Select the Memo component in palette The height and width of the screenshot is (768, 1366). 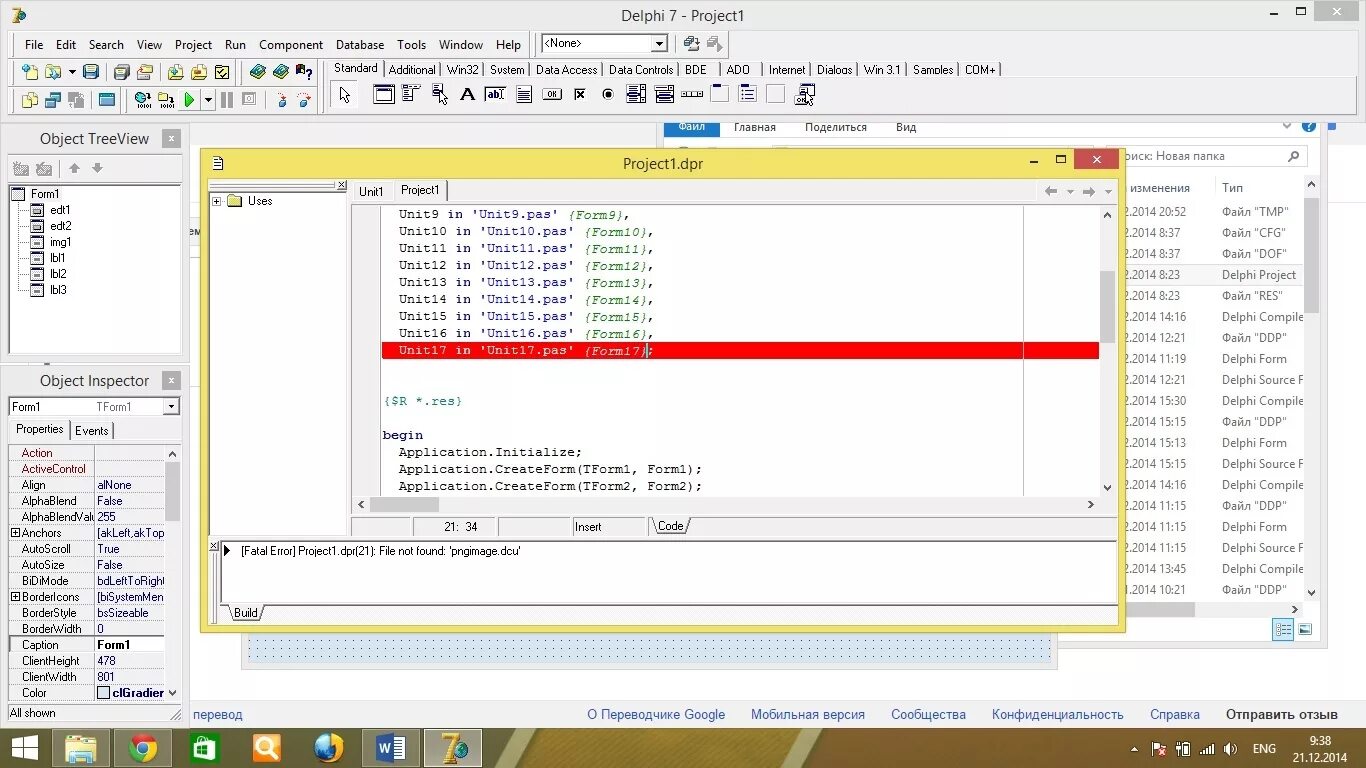tap(523, 95)
